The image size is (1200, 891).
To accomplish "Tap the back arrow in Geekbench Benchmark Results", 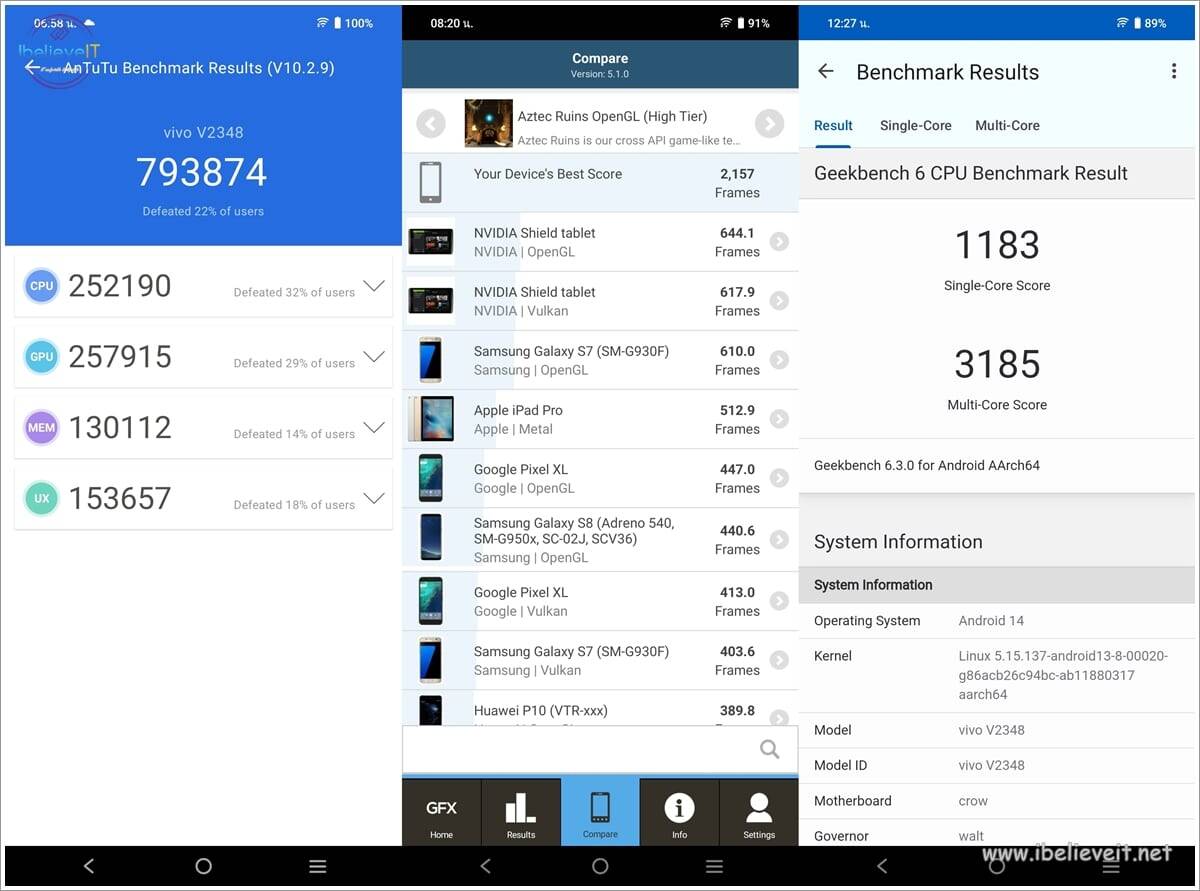I will point(825,72).
